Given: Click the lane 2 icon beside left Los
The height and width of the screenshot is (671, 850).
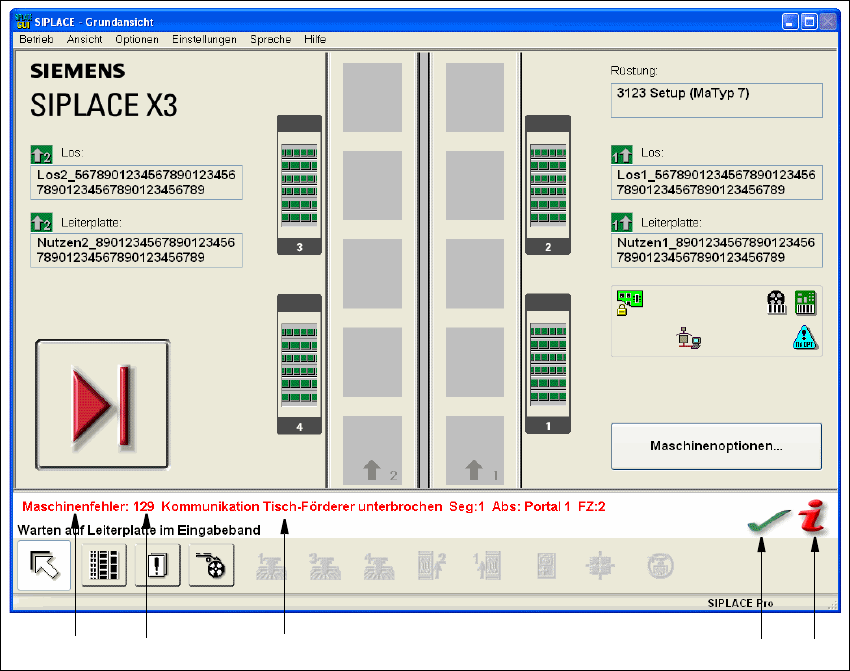Looking at the screenshot, I should 42,154.
